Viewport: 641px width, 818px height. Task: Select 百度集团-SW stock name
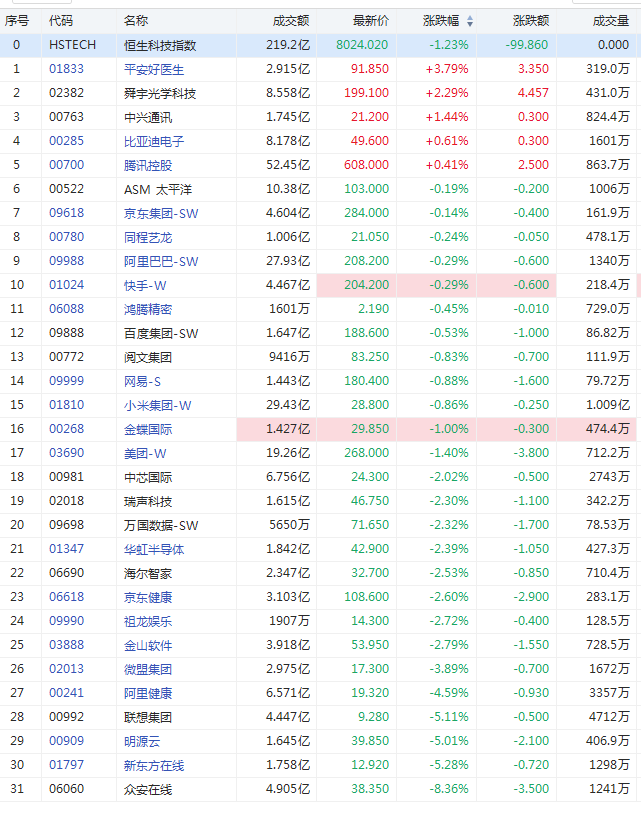coord(161,333)
